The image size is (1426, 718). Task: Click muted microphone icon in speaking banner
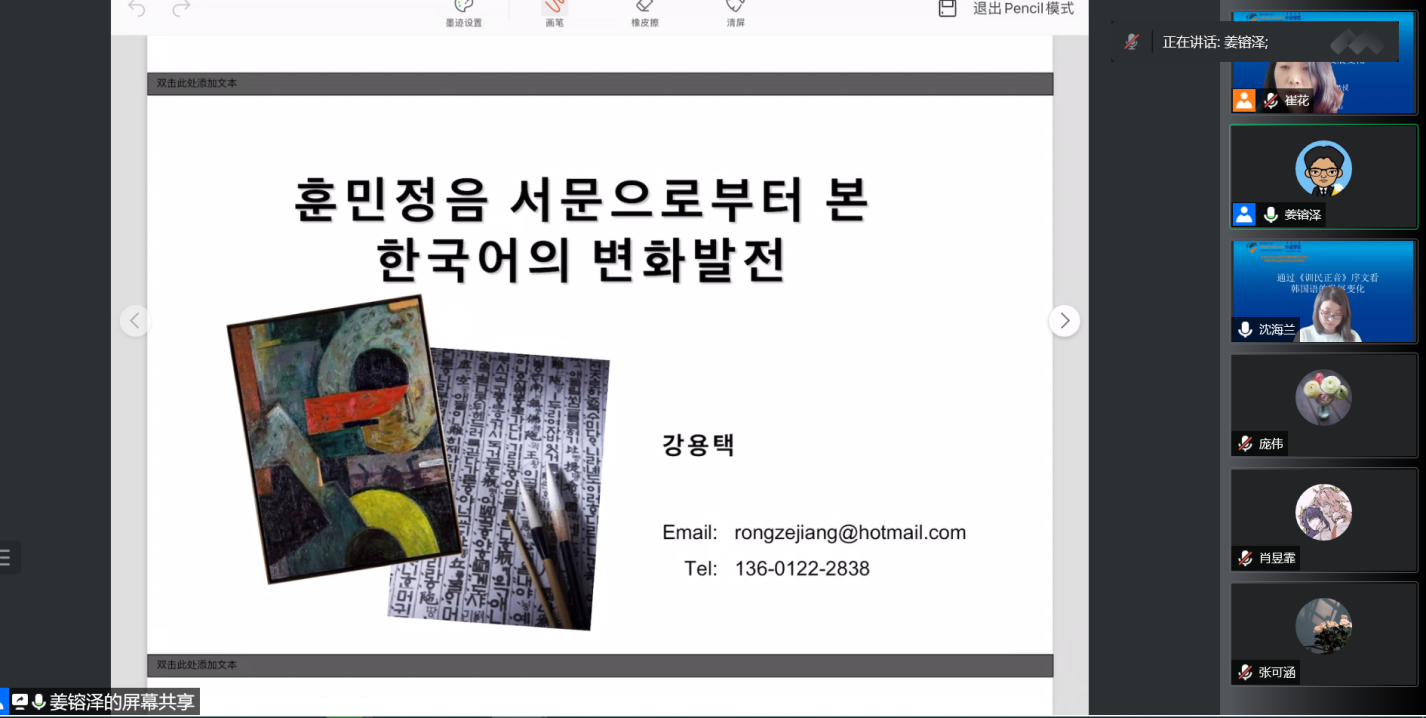(x=1132, y=42)
